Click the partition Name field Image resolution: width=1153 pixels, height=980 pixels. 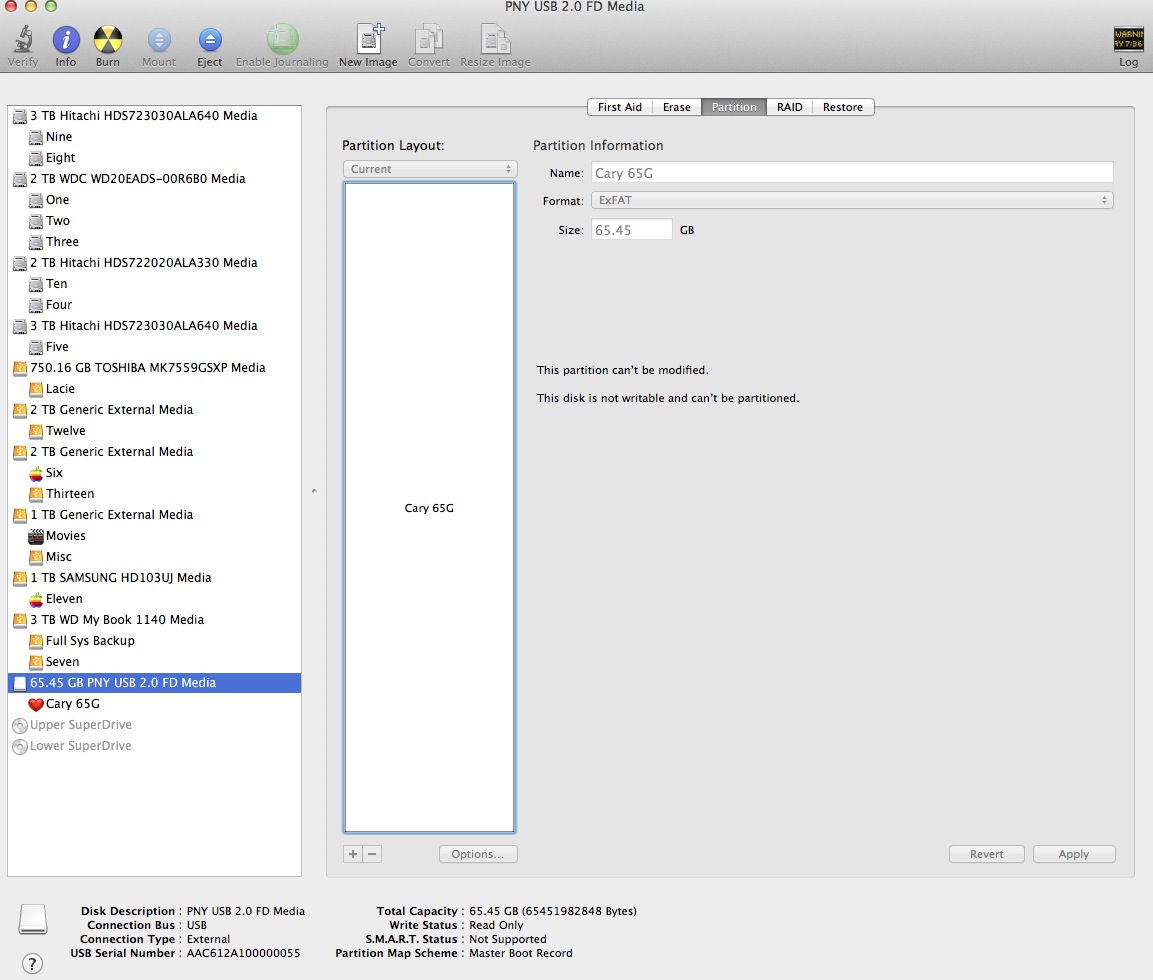(852, 174)
